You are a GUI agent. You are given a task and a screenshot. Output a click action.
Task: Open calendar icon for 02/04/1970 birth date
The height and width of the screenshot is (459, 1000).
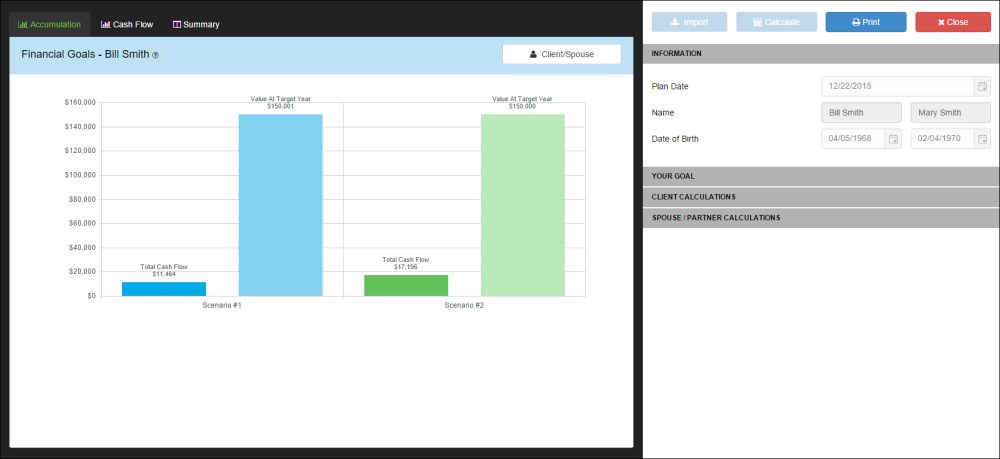coord(983,138)
